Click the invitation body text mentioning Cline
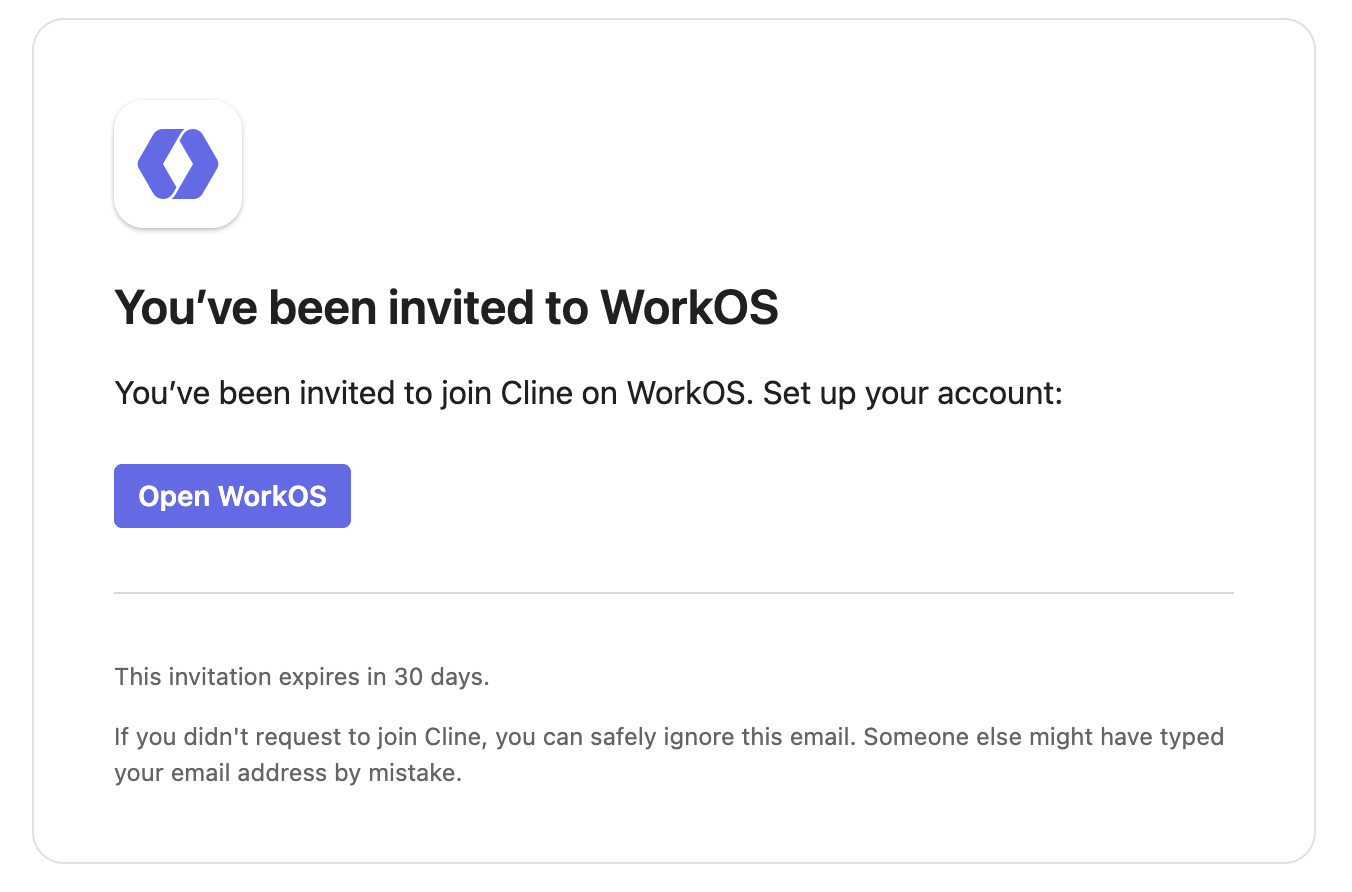Image resolution: width=1352 pixels, height=892 pixels. click(x=589, y=393)
